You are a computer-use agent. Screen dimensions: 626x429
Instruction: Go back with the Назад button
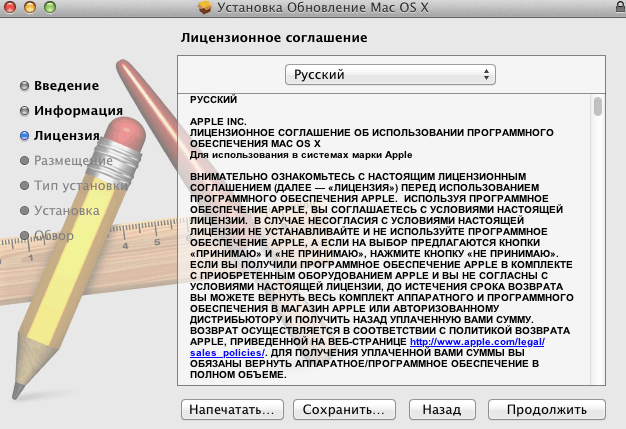442,409
